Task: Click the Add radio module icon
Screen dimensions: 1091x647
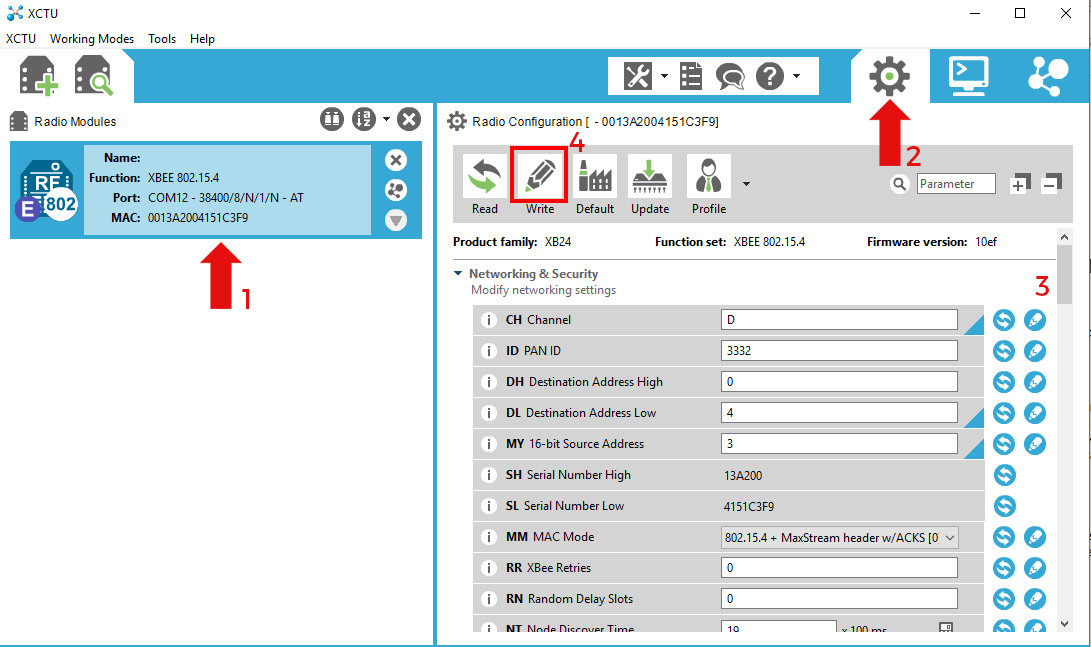Action: tap(38, 75)
